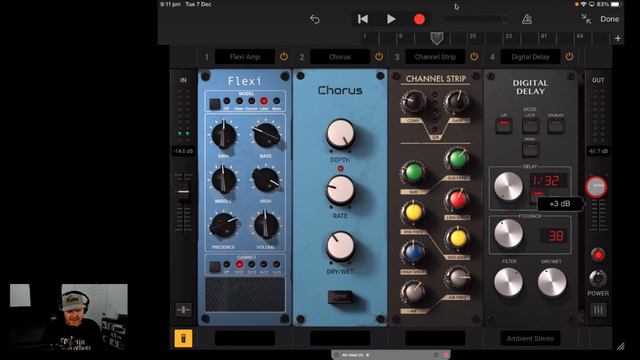Toggle power for Channel Strip slot
Screen dimensions: 640x360
(474, 56)
